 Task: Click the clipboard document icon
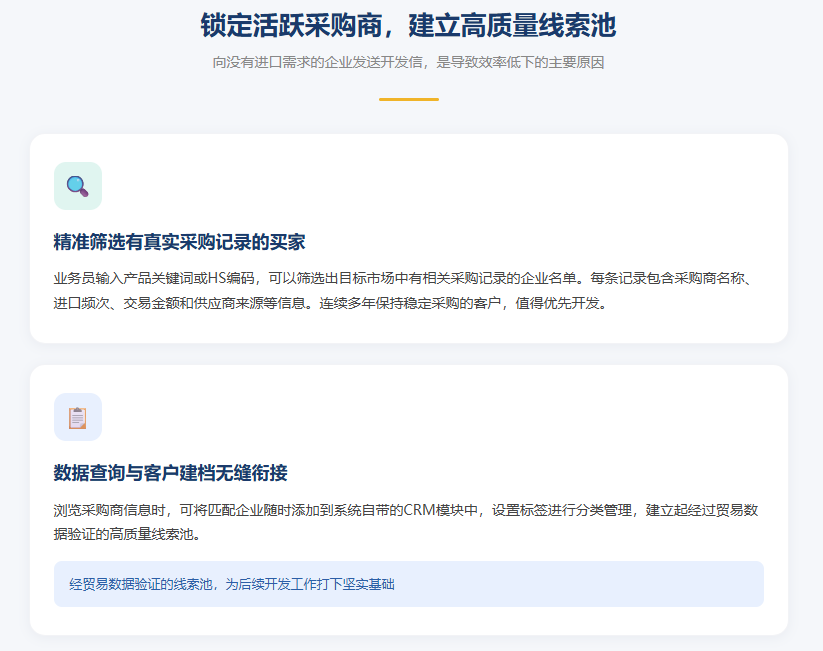point(78,417)
